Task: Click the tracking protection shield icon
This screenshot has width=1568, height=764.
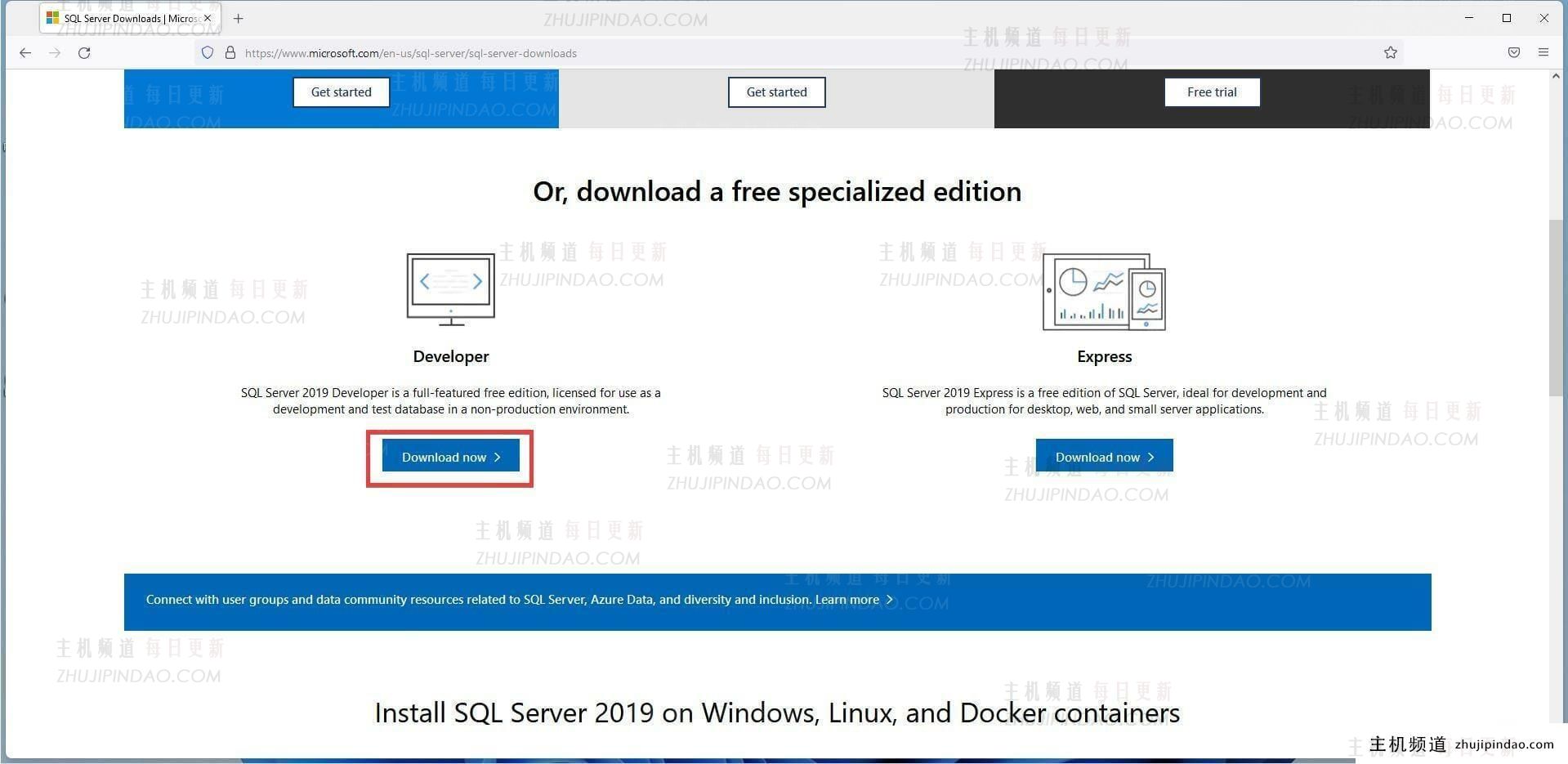Action: point(208,52)
